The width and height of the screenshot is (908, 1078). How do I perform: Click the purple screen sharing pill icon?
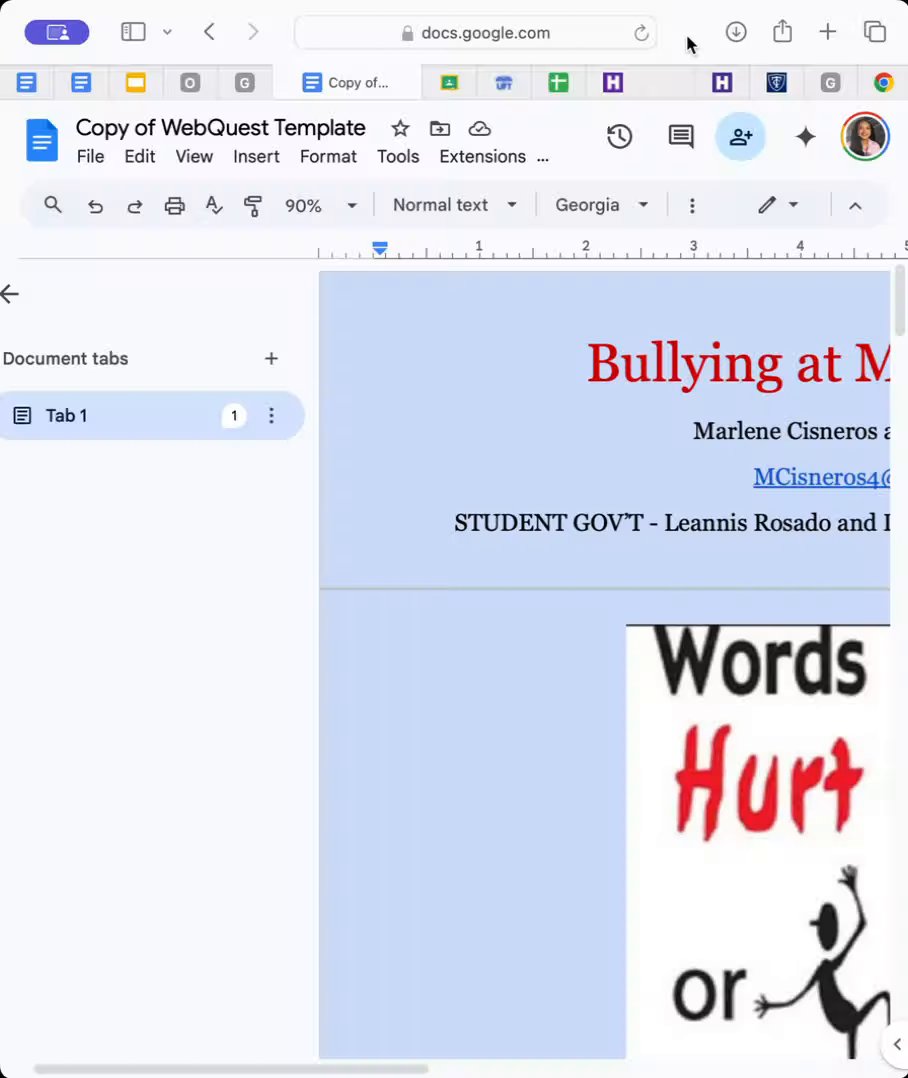pos(57,32)
